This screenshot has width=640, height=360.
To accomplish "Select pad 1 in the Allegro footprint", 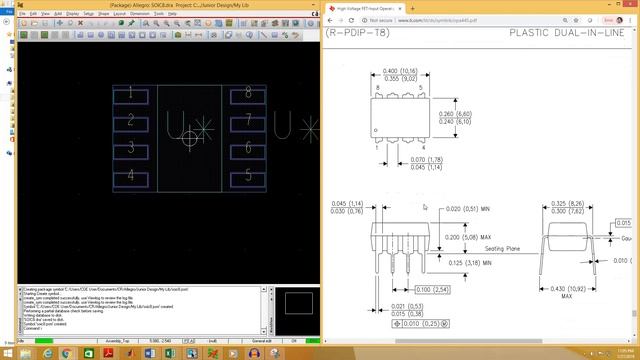I will click(131, 97).
